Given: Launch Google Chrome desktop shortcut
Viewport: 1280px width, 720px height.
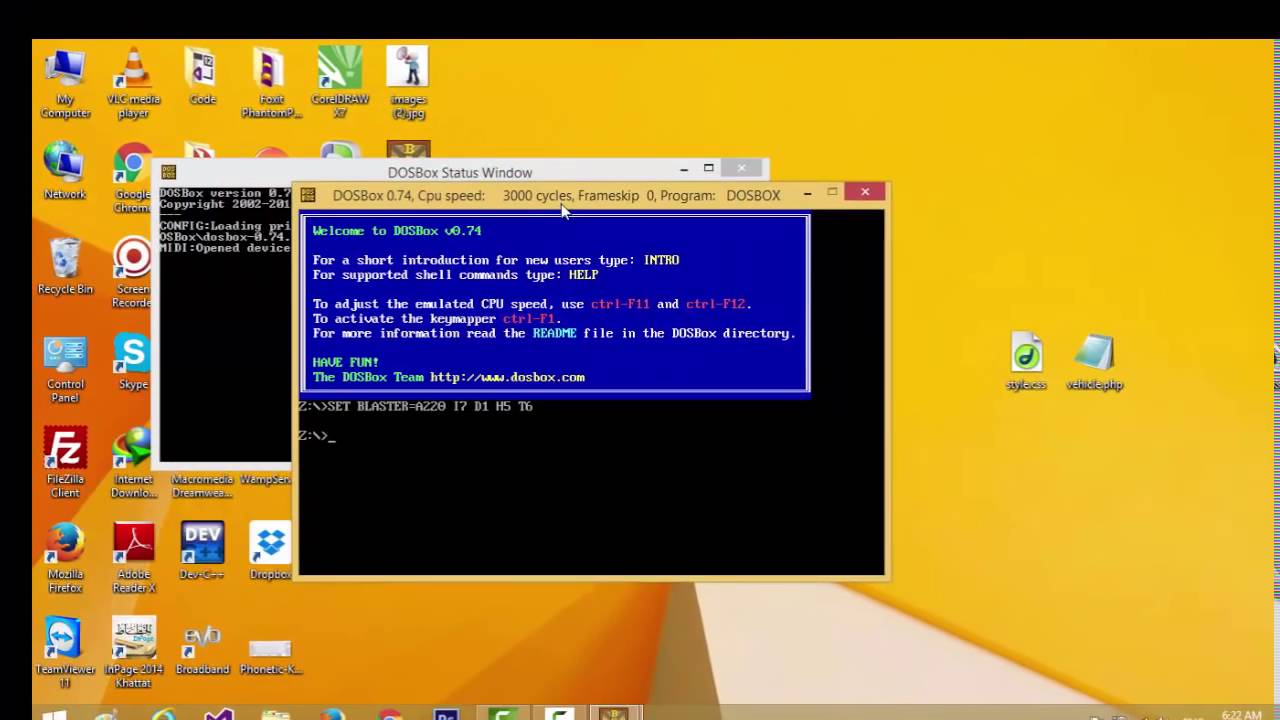Looking at the screenshot, I should [133, 178].
